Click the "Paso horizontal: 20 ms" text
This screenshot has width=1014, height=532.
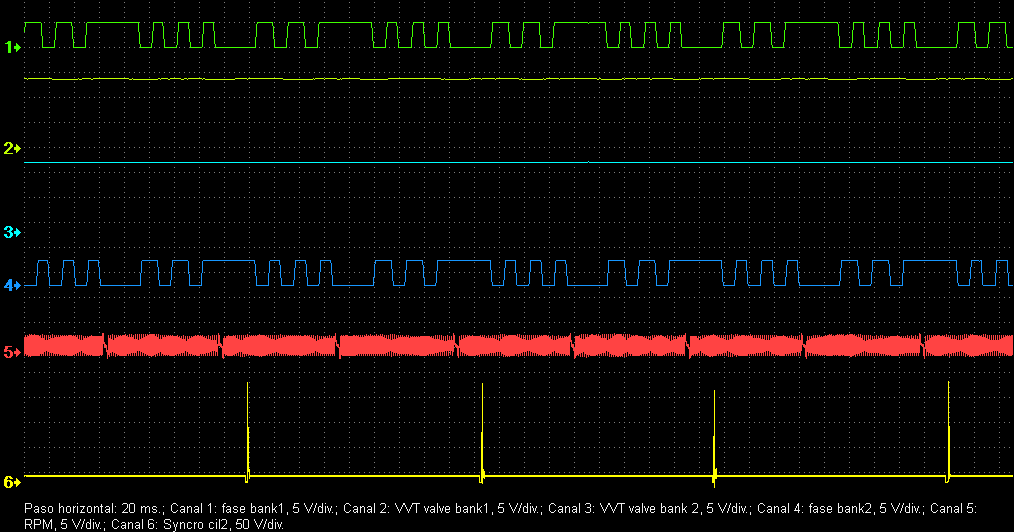(x=82, y=508)
